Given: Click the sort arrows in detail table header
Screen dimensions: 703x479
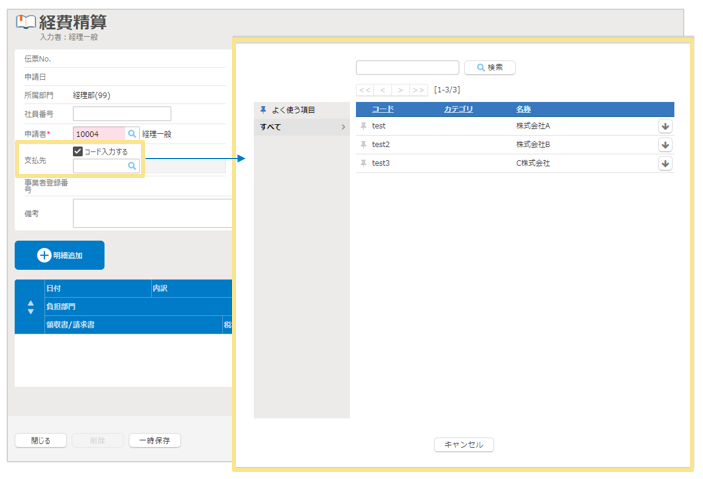Looking at the screenshot, I should click(x=29, y=307).
